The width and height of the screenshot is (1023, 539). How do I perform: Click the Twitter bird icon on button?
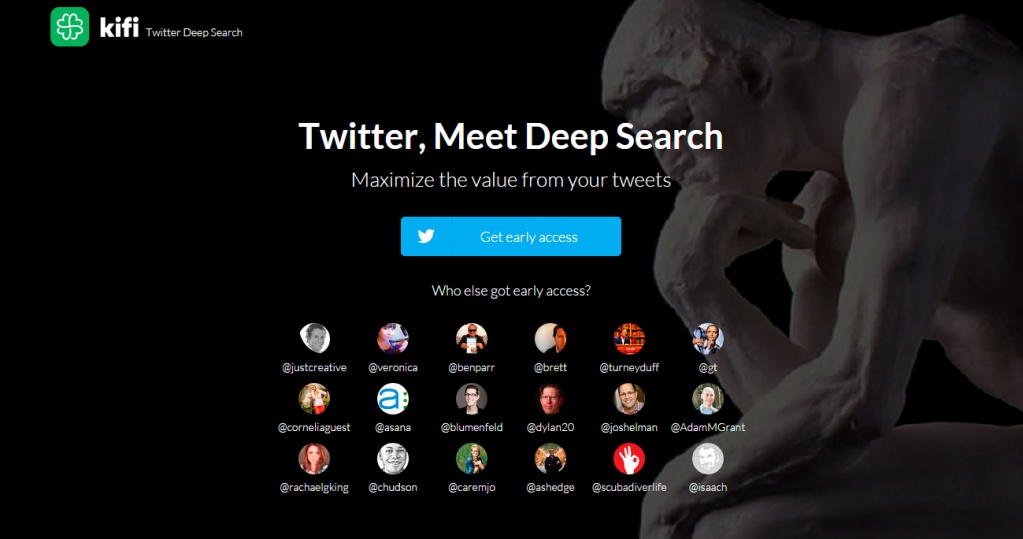[426, 236]
